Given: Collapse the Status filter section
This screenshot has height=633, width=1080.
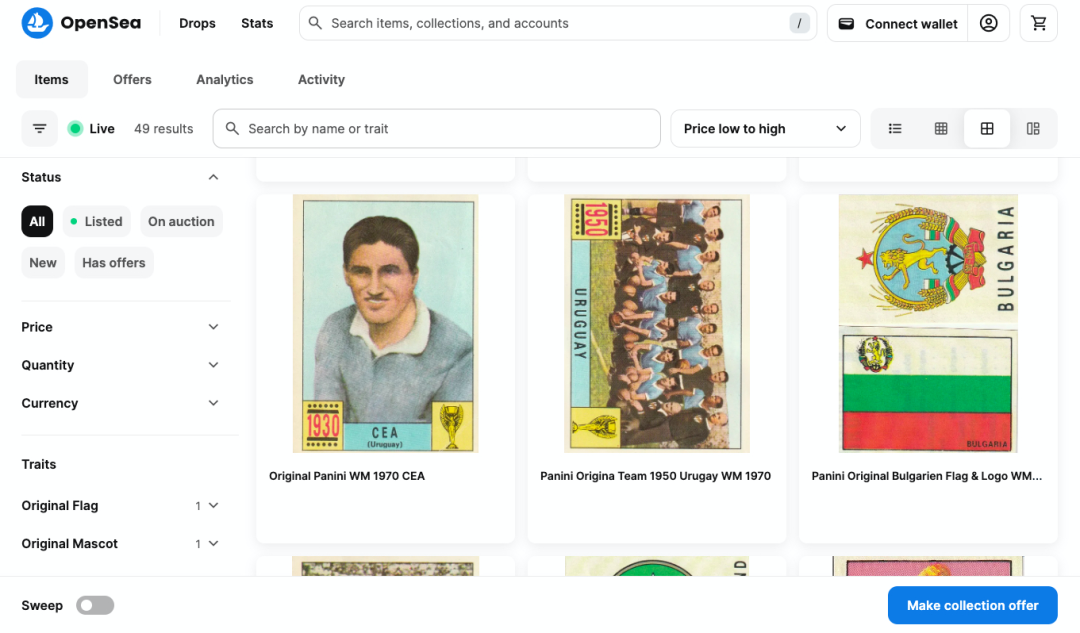Looking at the screenshot, I should coord(213,177).
